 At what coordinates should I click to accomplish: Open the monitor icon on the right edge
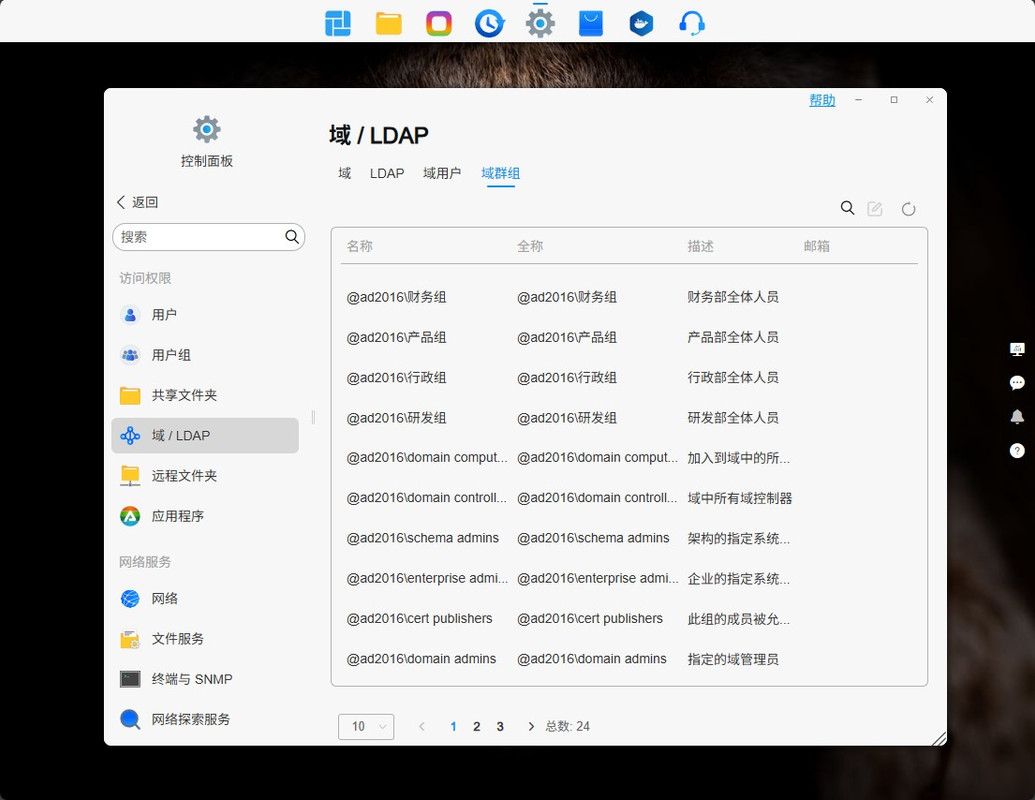(x=1017, y=349)
